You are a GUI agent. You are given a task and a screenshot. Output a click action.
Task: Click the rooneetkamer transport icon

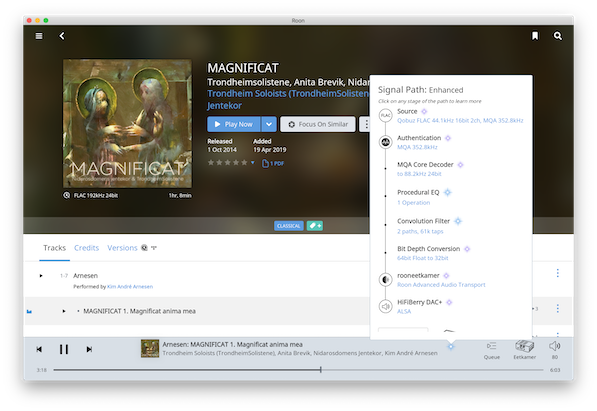[385, 280]
